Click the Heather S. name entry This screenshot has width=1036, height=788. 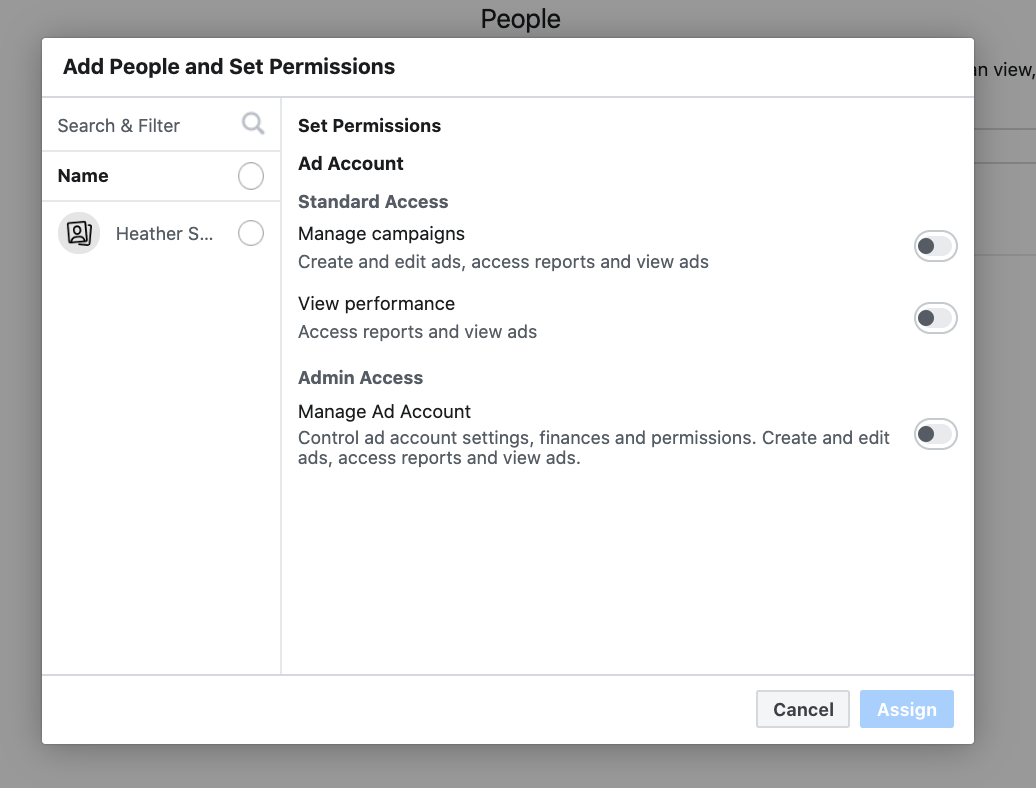pos(164,234)
